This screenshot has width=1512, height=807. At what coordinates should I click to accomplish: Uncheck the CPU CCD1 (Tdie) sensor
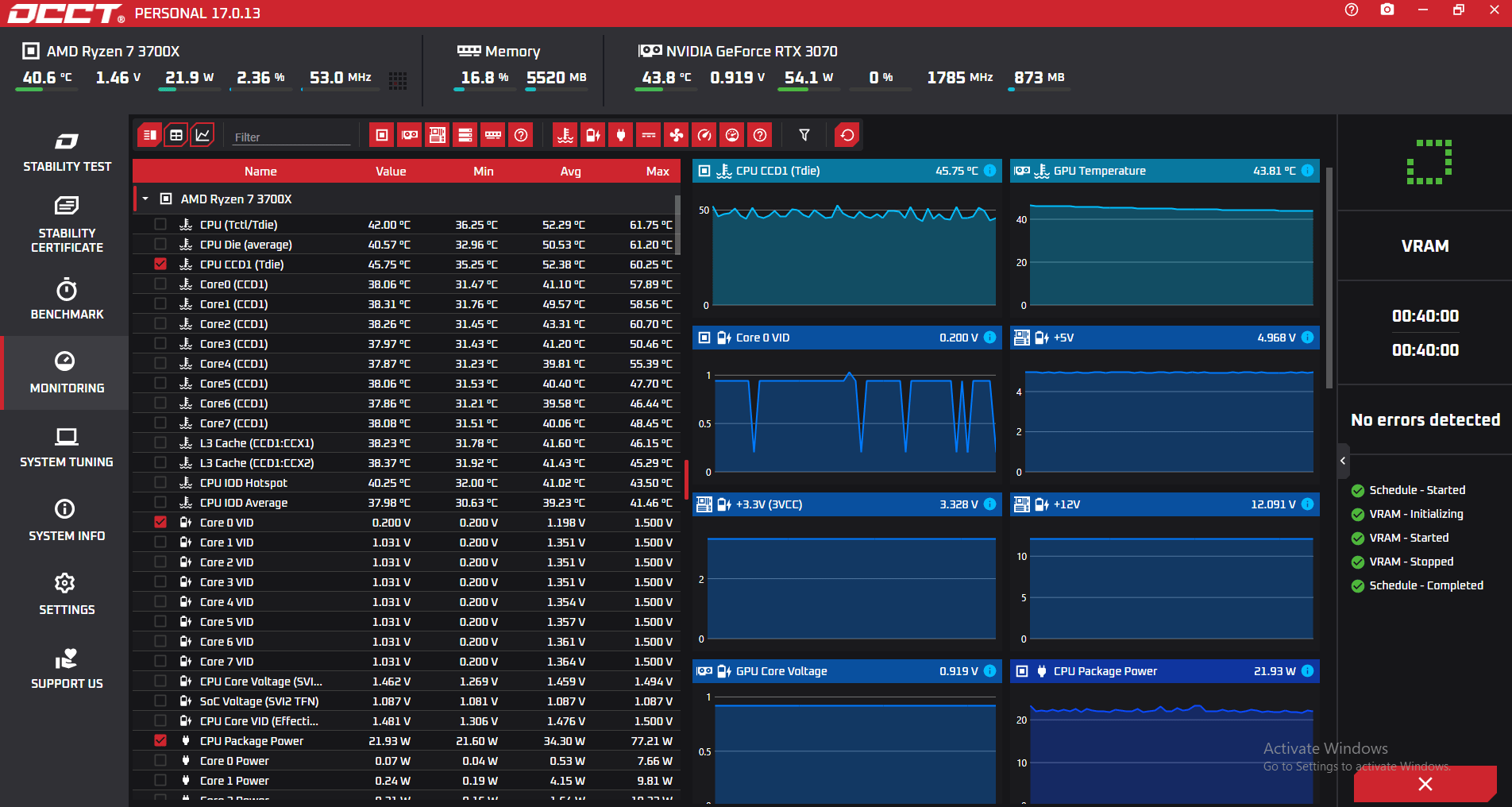160,264
